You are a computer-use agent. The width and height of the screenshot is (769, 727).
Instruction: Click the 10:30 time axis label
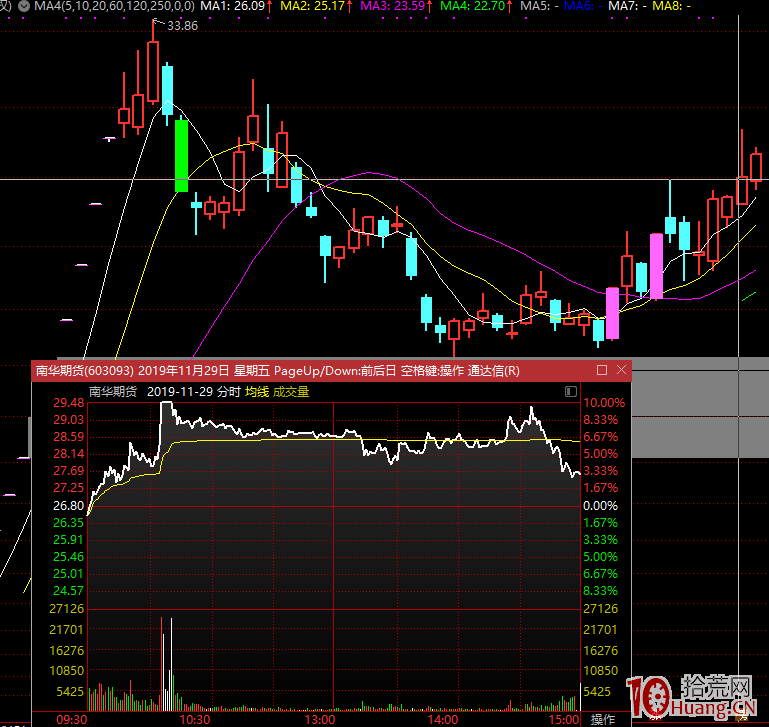[x=195, y=720]
